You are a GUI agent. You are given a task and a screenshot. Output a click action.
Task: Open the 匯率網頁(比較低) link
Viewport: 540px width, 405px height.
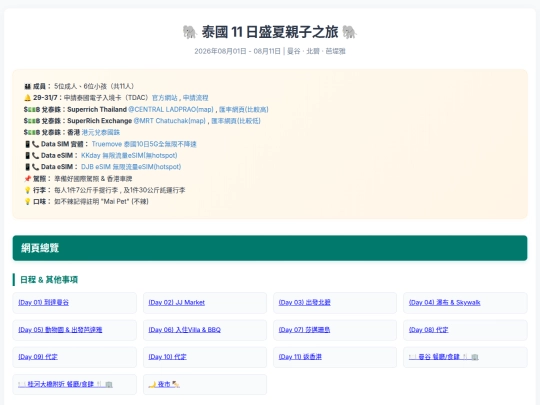coord(236,121)
